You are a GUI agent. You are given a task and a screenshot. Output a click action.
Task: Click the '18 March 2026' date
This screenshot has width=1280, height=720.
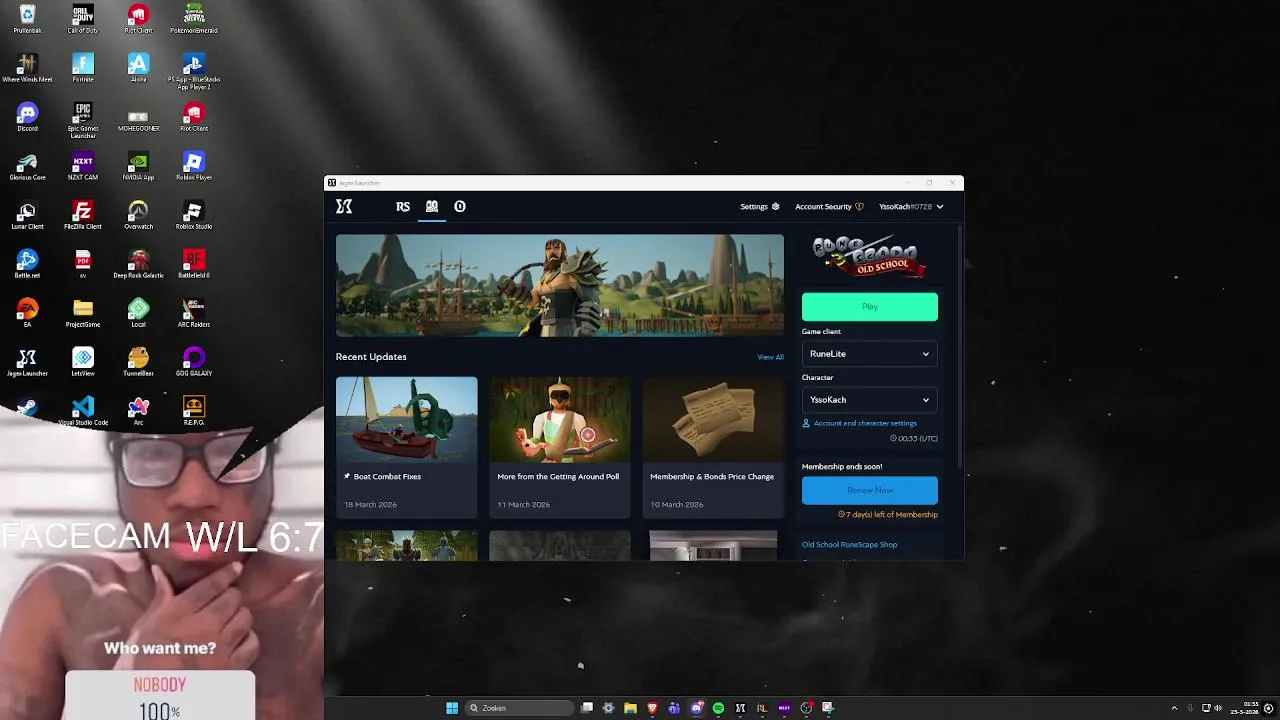[x=371, y=505]
